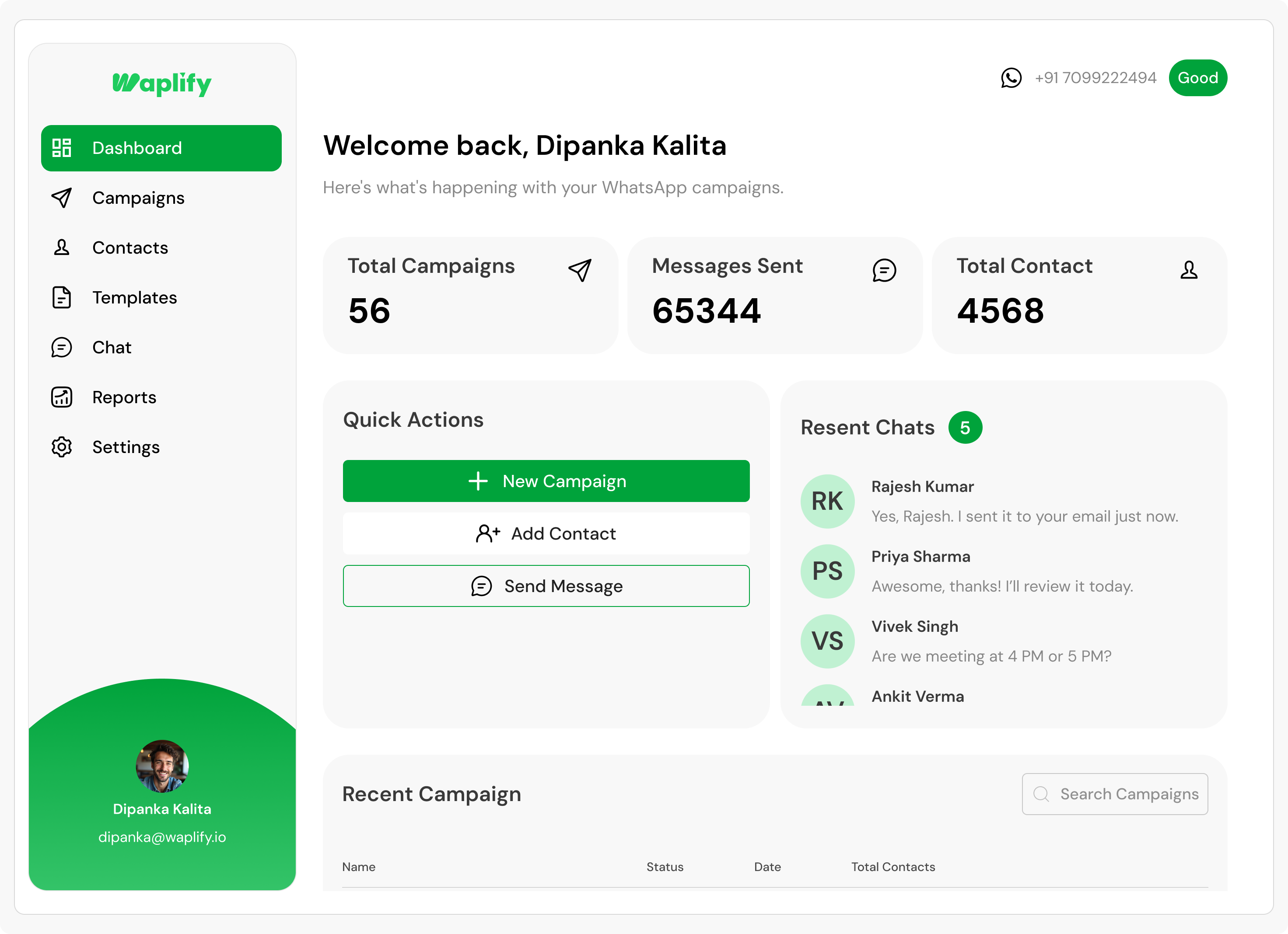
Task: Open Rajesh Kumar's chat avatar
Action: click(x=827, y=501)
